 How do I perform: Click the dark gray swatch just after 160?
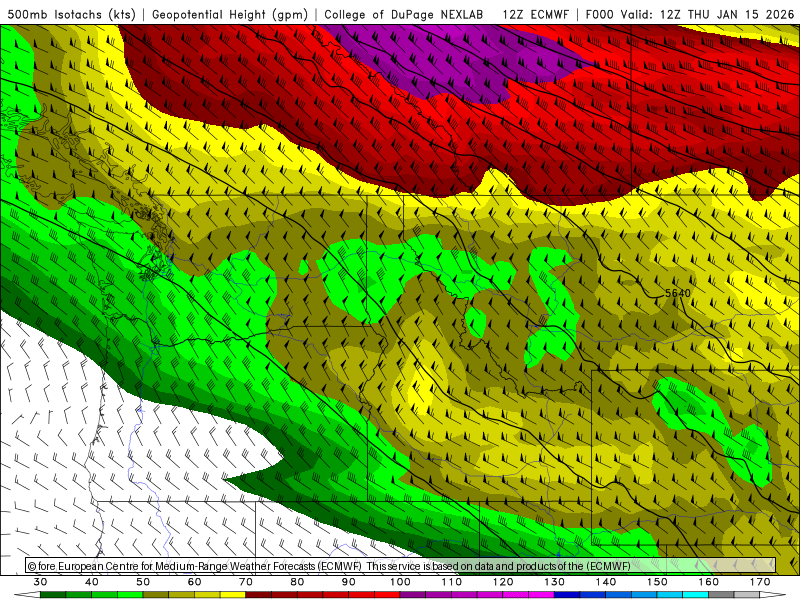click(x=721, y=594)
